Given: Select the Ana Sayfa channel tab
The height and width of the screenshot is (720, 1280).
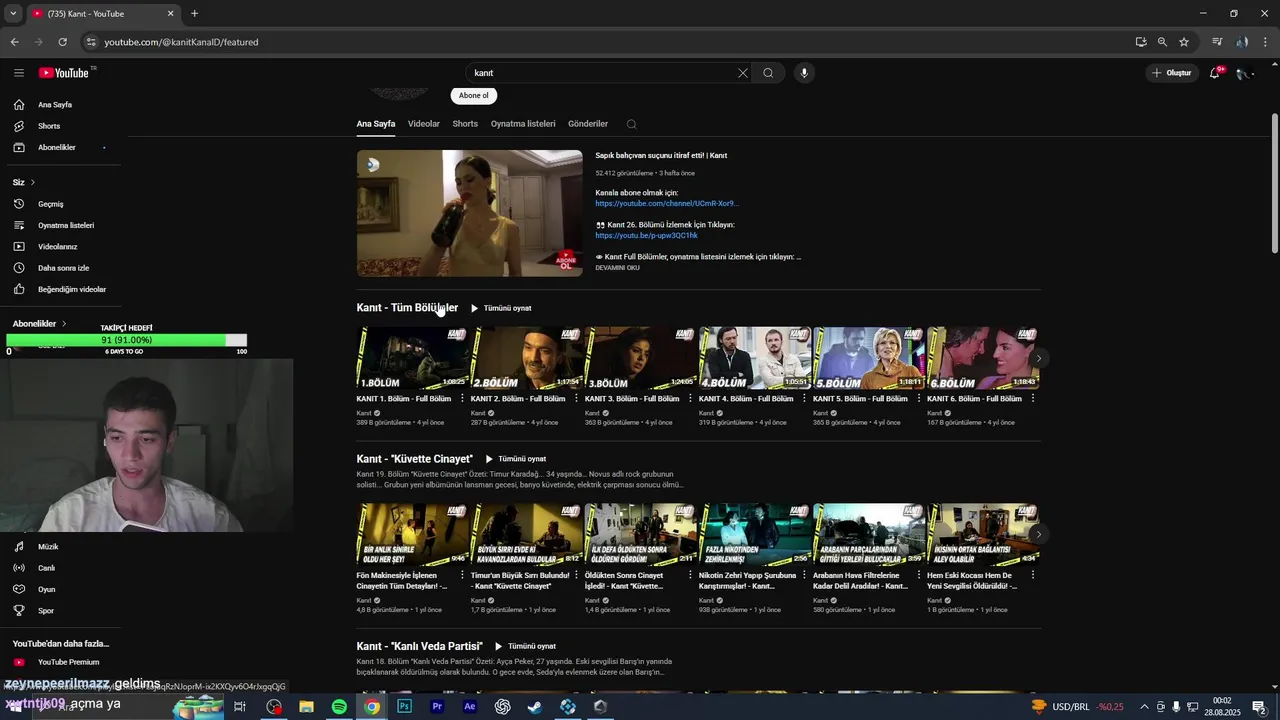Looking at the screenshot, I should coord(376,124).
